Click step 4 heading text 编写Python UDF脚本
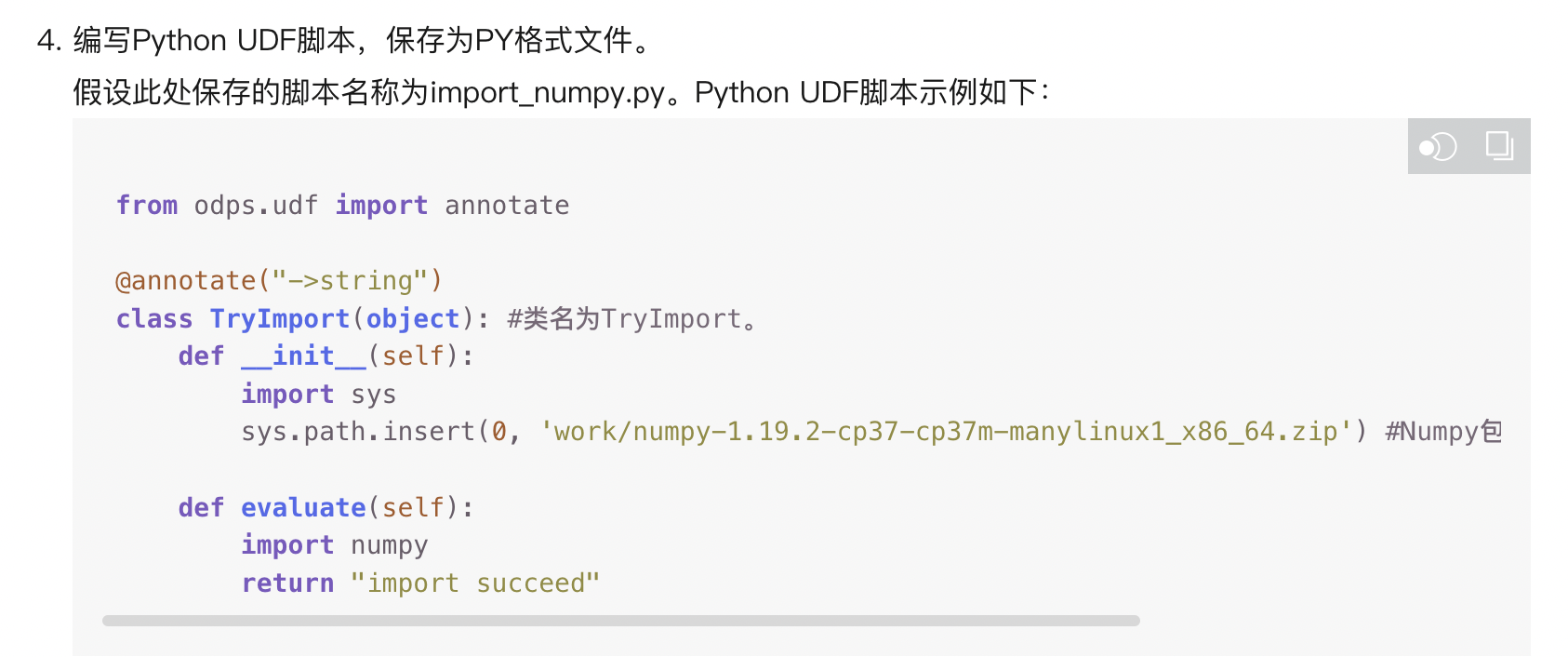 pos(214,41)
